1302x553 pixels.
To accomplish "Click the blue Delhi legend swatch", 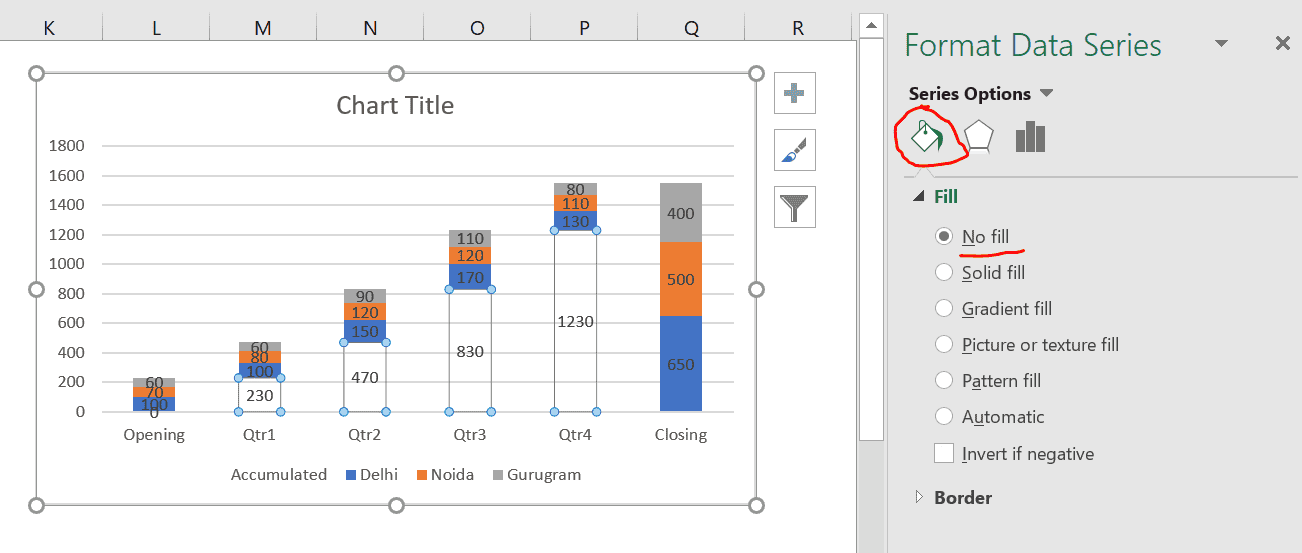I will tap(350, 475).
